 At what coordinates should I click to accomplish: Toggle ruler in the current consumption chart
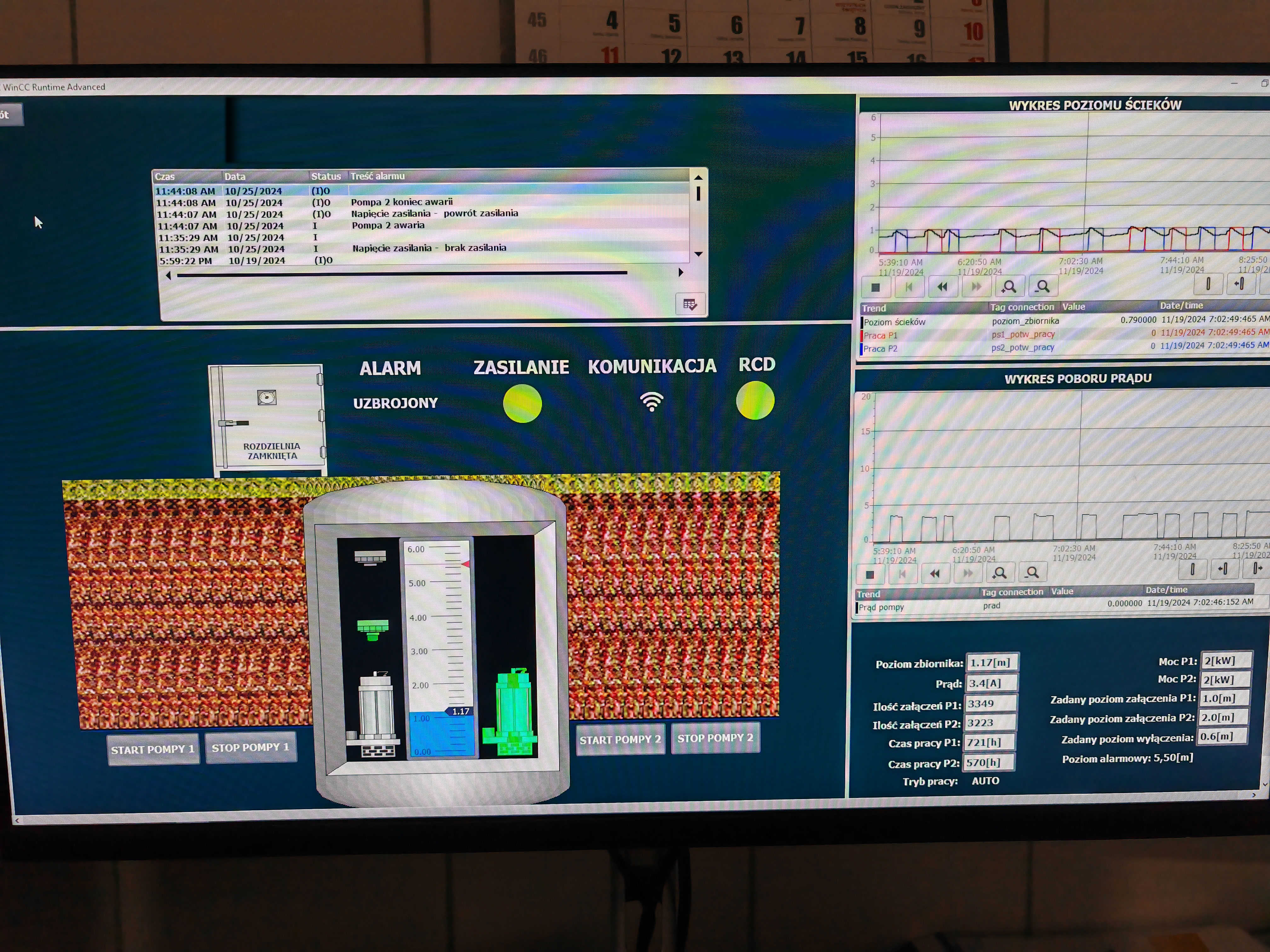[1192, 569]
